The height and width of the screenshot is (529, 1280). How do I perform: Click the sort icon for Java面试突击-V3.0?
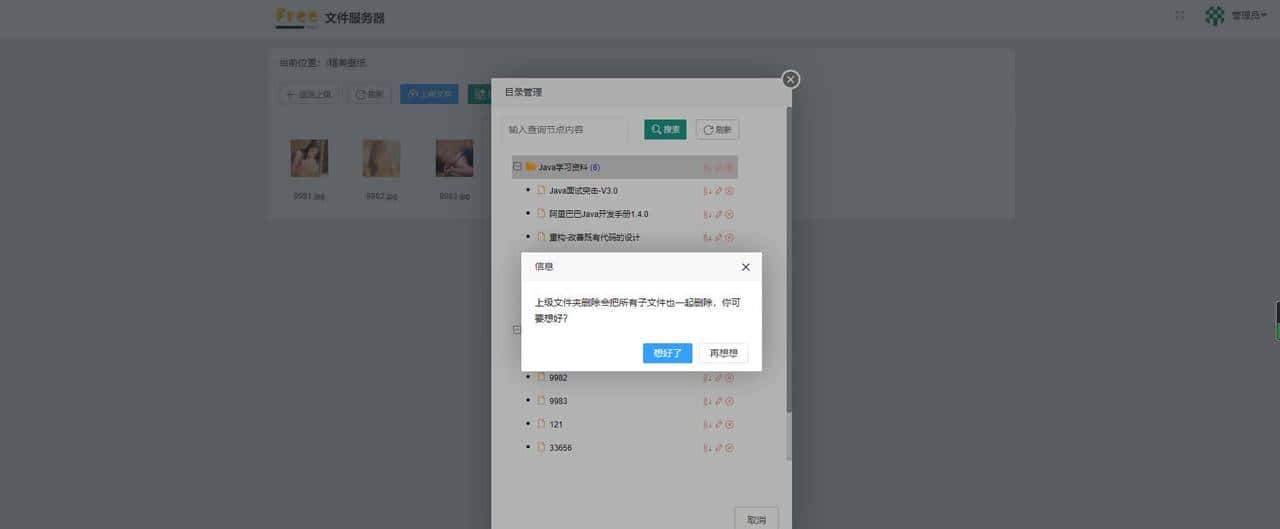[707, 190]
